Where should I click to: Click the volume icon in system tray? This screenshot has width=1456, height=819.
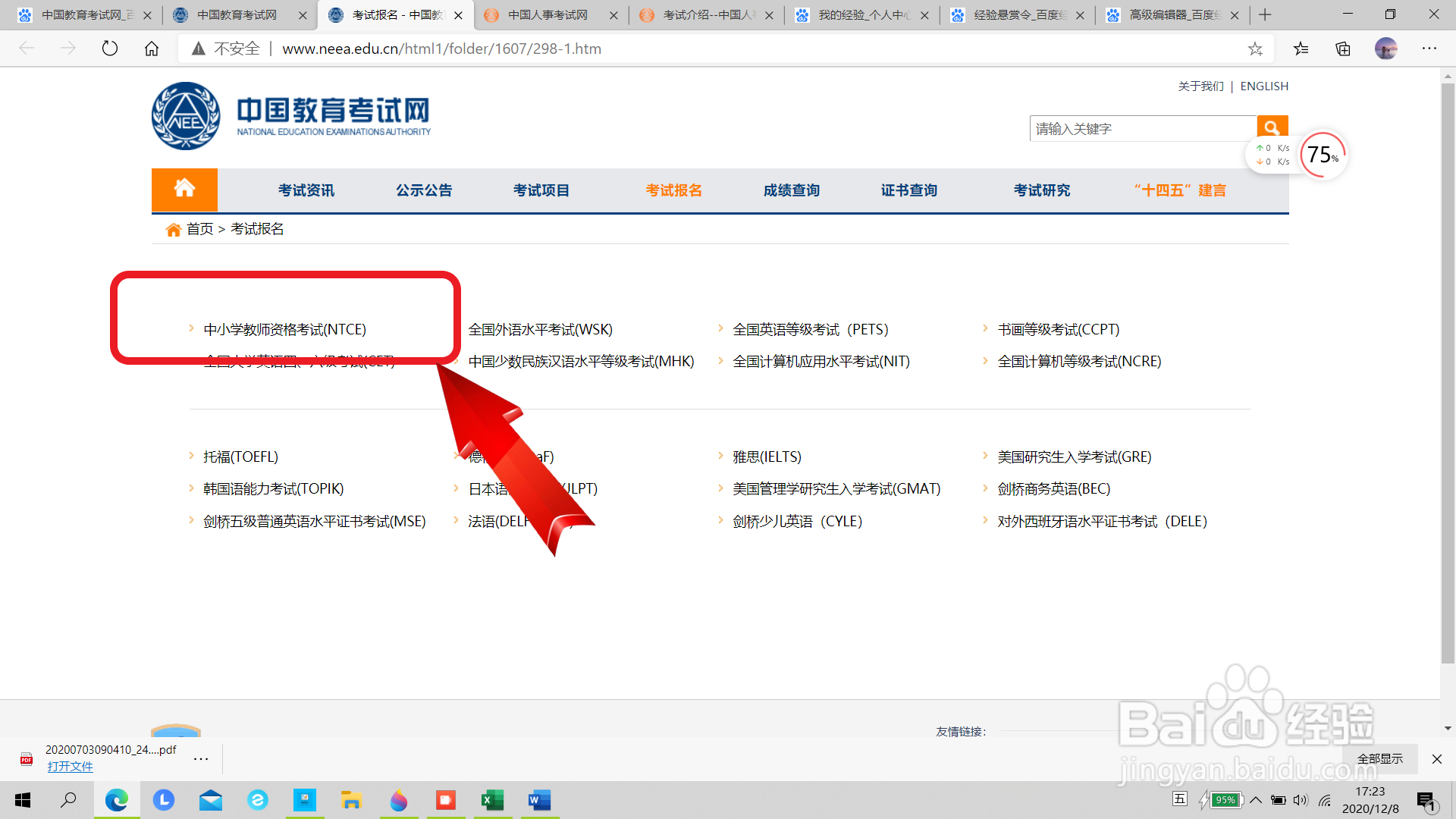click(1301, 800)
